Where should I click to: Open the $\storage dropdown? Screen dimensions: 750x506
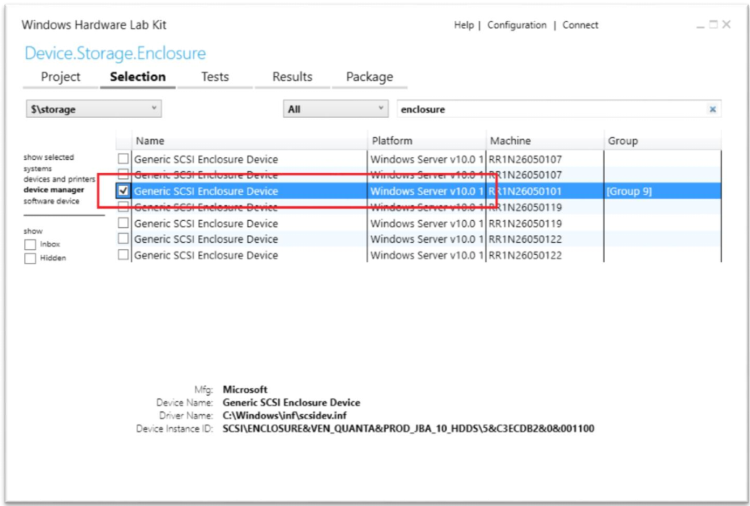tap(94, 109)
